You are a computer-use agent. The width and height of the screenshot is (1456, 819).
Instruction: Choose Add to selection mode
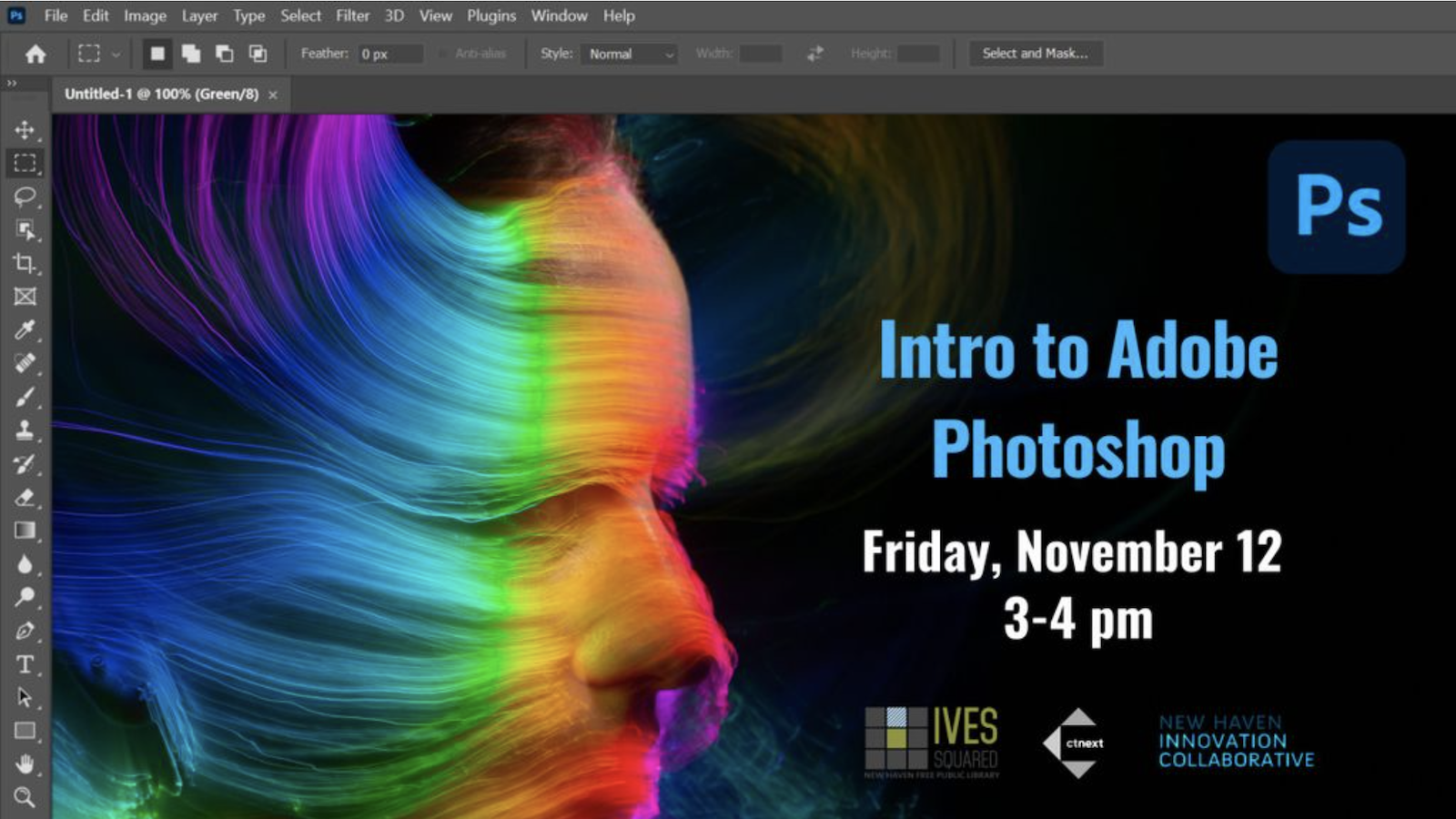tap(191, 54)
